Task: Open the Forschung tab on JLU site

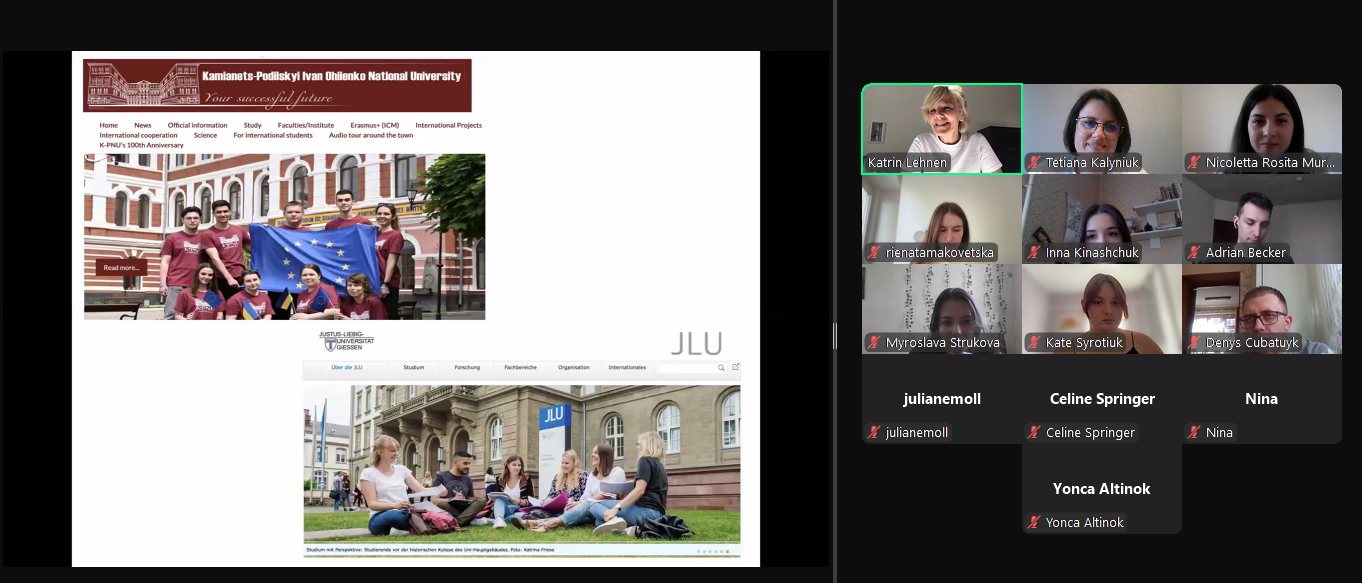Action: [467, 367]
